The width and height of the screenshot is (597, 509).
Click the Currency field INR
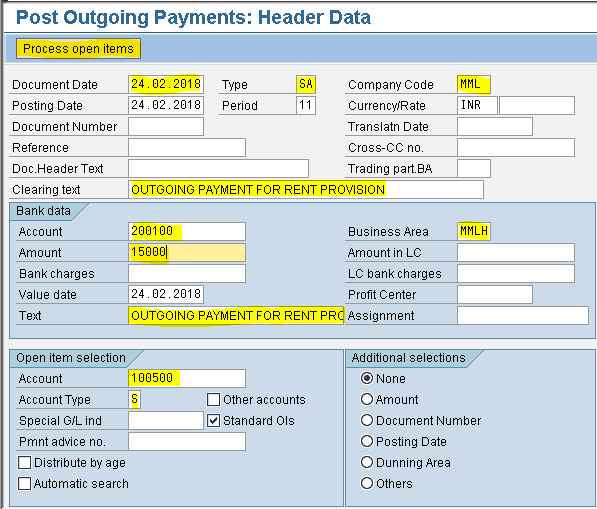(477, 105)
